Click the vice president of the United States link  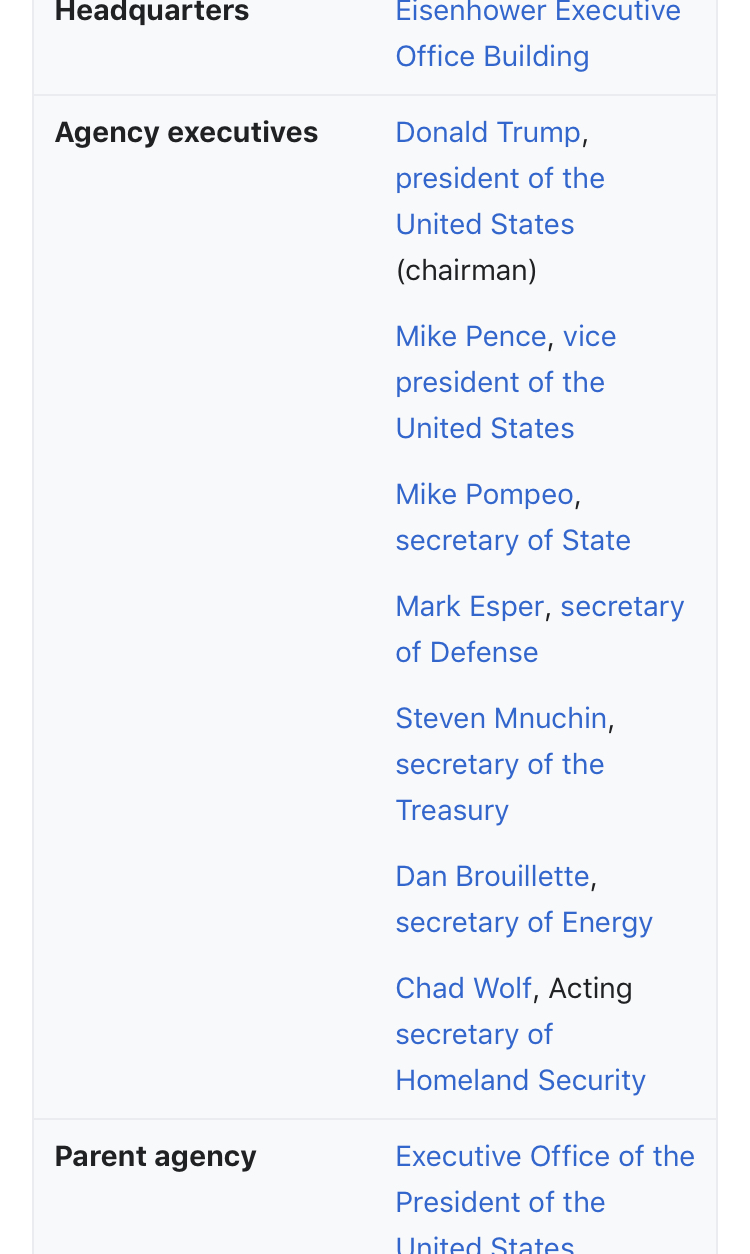(x=499, y=383)
